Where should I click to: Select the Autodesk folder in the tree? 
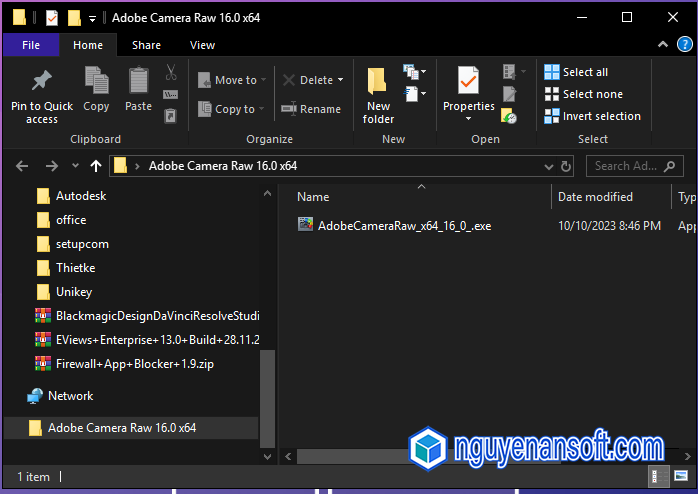pyautogui.click(x=81, y=196)
